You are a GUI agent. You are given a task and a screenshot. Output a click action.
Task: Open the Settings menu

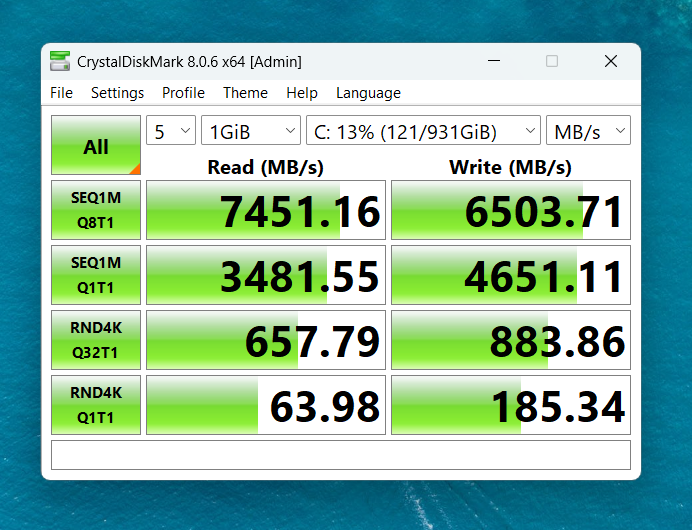117,93
